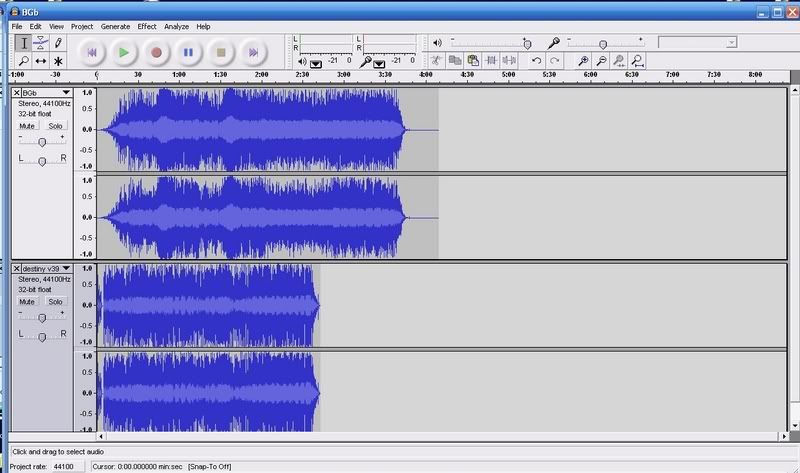Mute the BGb track
This screenshot has height=473, width=800.
(27, 126)
